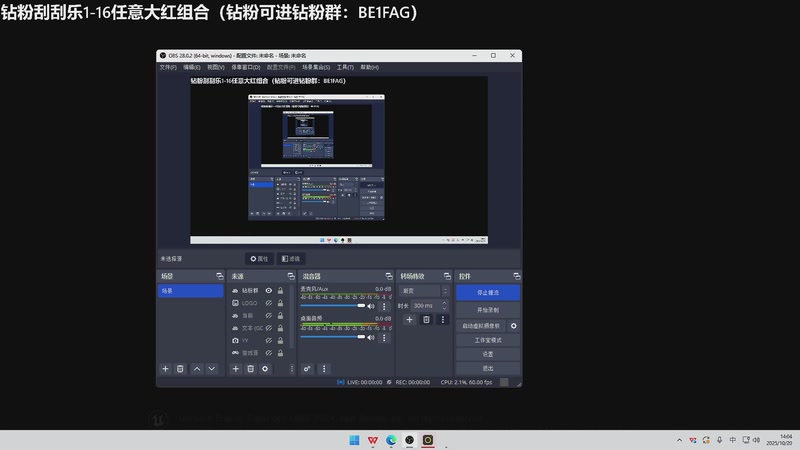Adjust the desktop audio volume slider
This screenshot has width=800, height=450.
tap(333, 337)
